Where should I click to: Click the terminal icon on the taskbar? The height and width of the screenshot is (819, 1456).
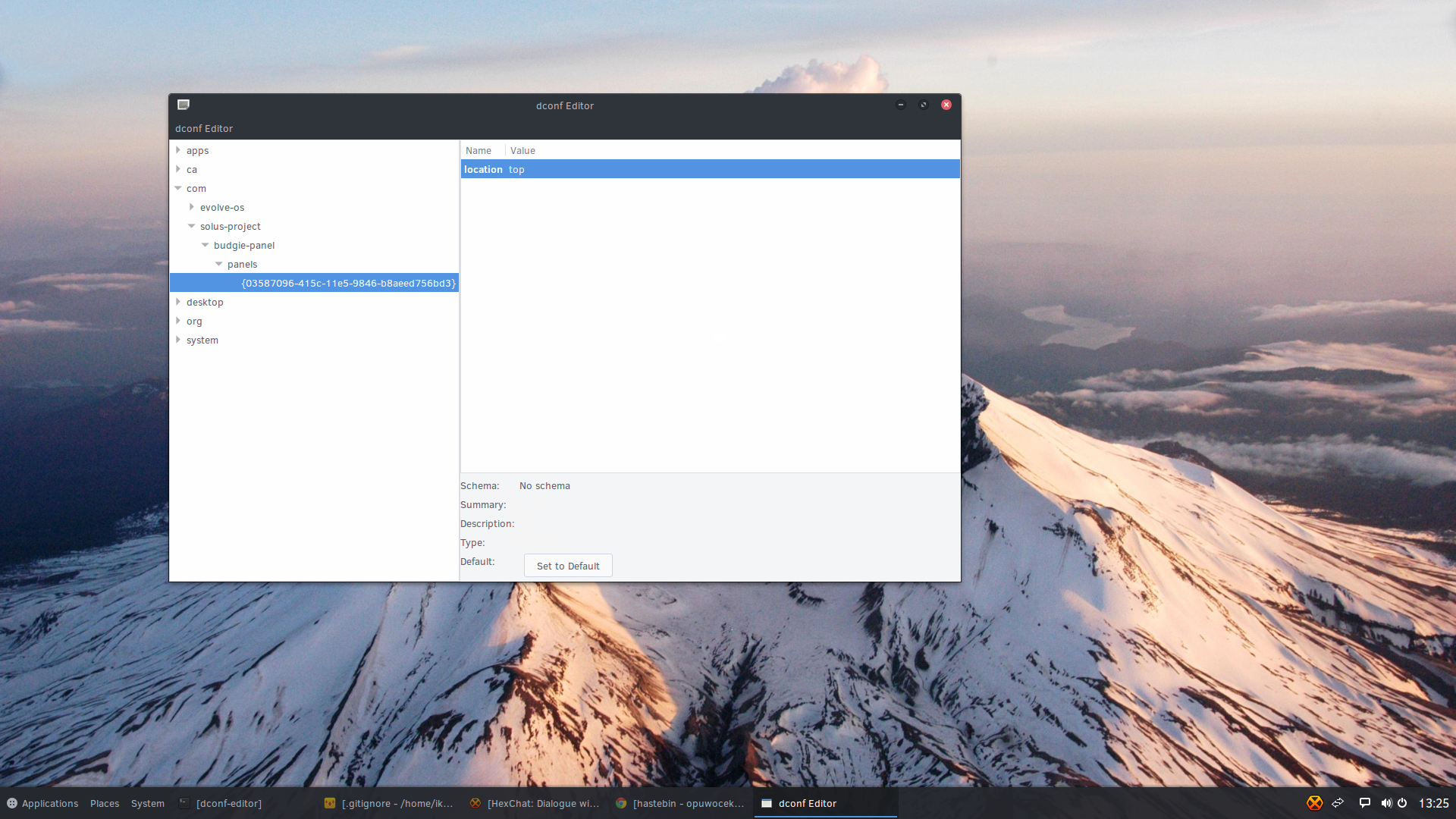pyautogui.click(x=184, y=803)
